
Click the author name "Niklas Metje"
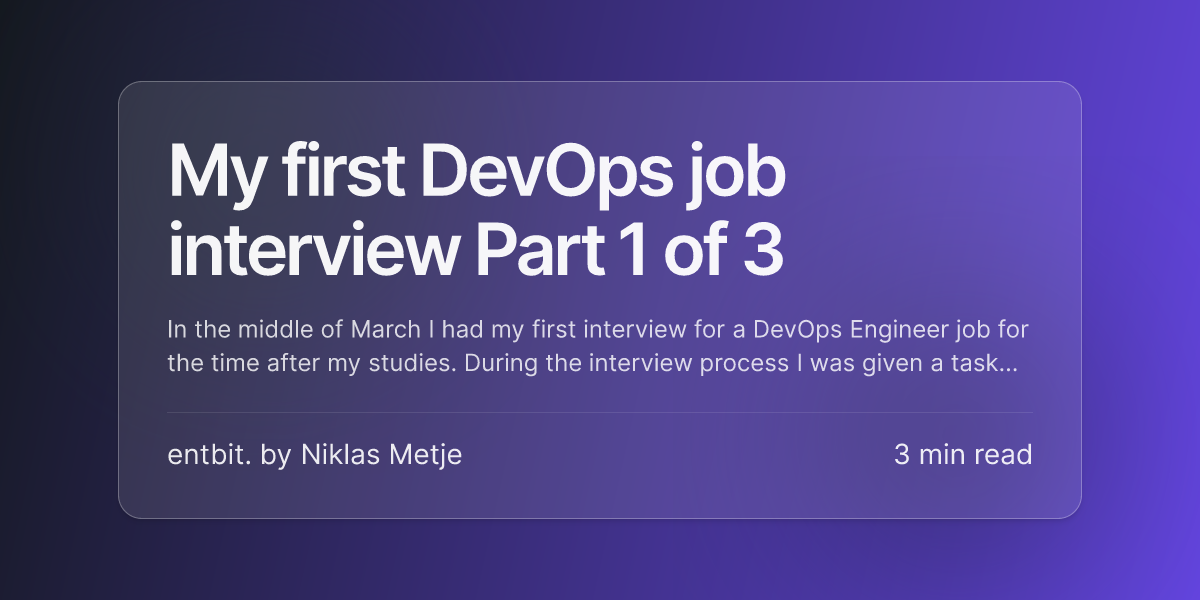[x=381, y=455]
